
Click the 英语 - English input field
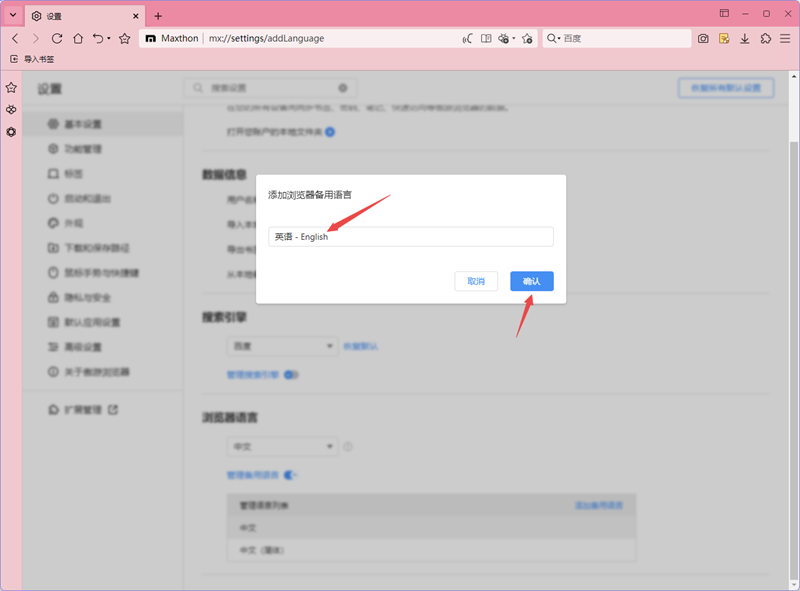[x=410, y=236]
